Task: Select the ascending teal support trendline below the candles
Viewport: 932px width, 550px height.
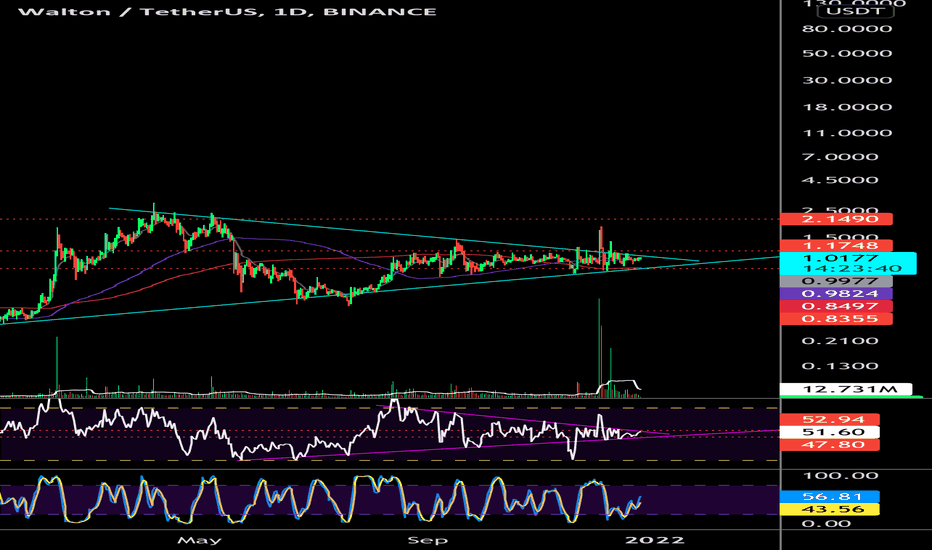Action: [389, 290]
